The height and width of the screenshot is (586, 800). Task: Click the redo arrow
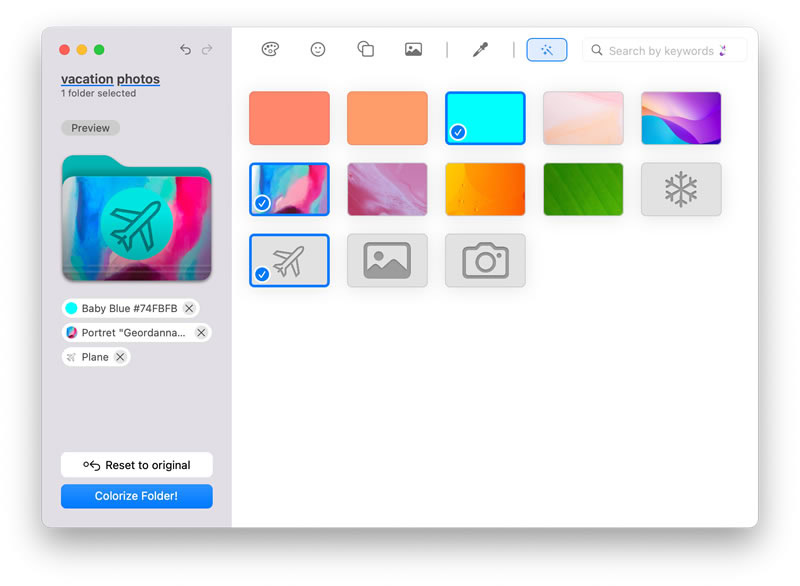[x=207, y=49]
